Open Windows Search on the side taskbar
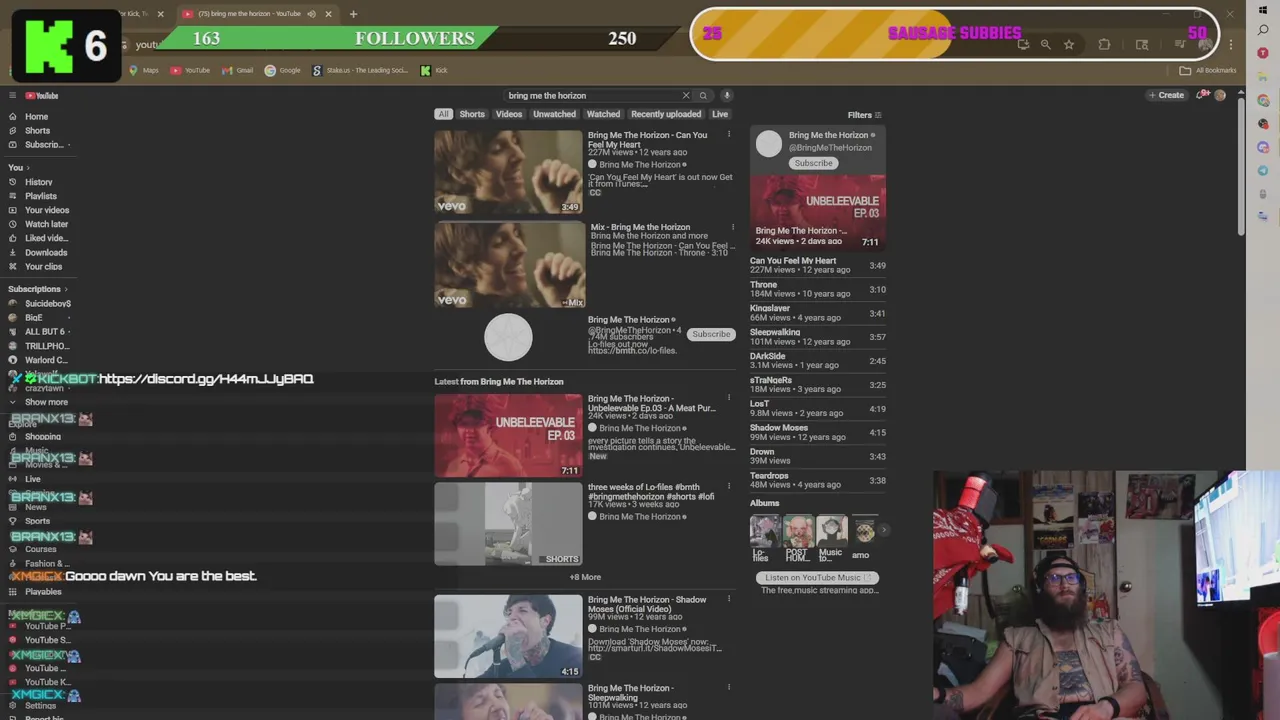 click(x=1264, y=32)
